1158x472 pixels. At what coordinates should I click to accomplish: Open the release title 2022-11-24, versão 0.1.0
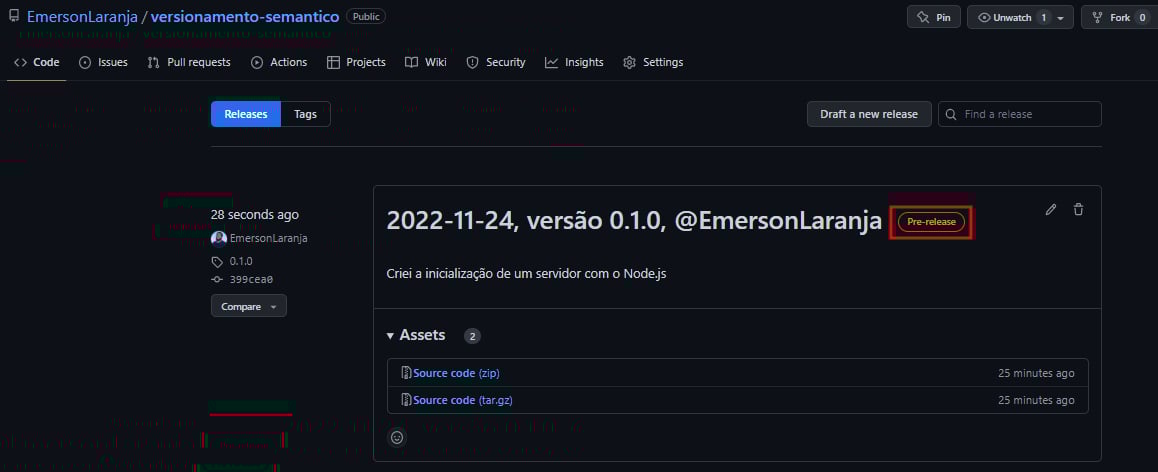(634, 221)
